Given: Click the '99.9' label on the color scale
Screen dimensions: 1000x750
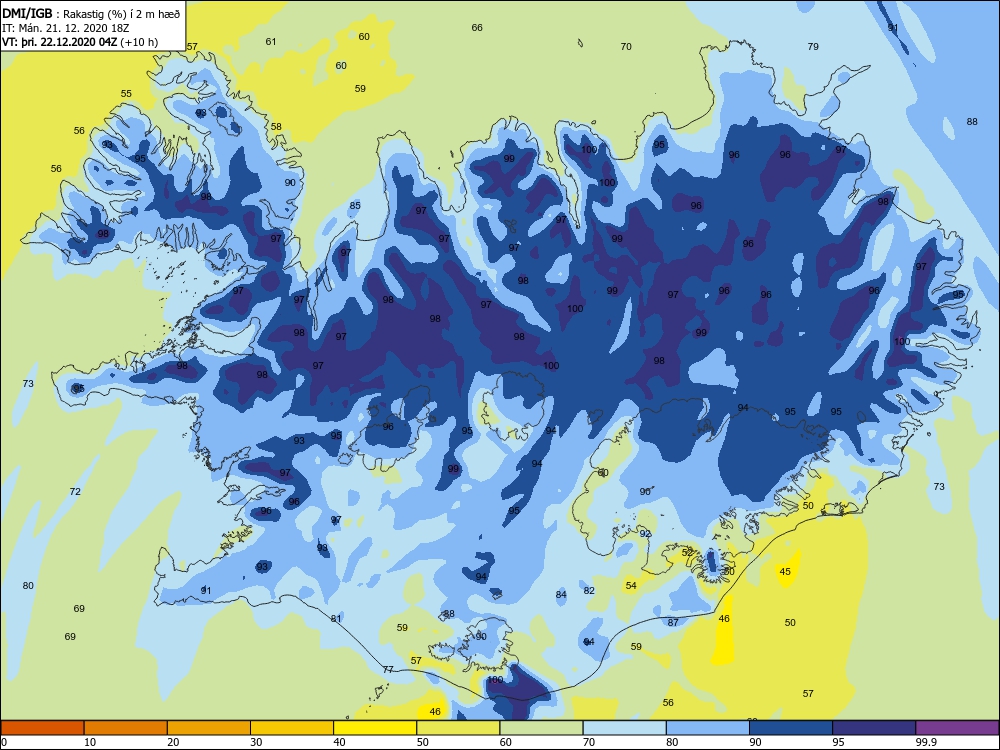Looking at the screenshot, I should pyautogui.click(x=926, y=742).
